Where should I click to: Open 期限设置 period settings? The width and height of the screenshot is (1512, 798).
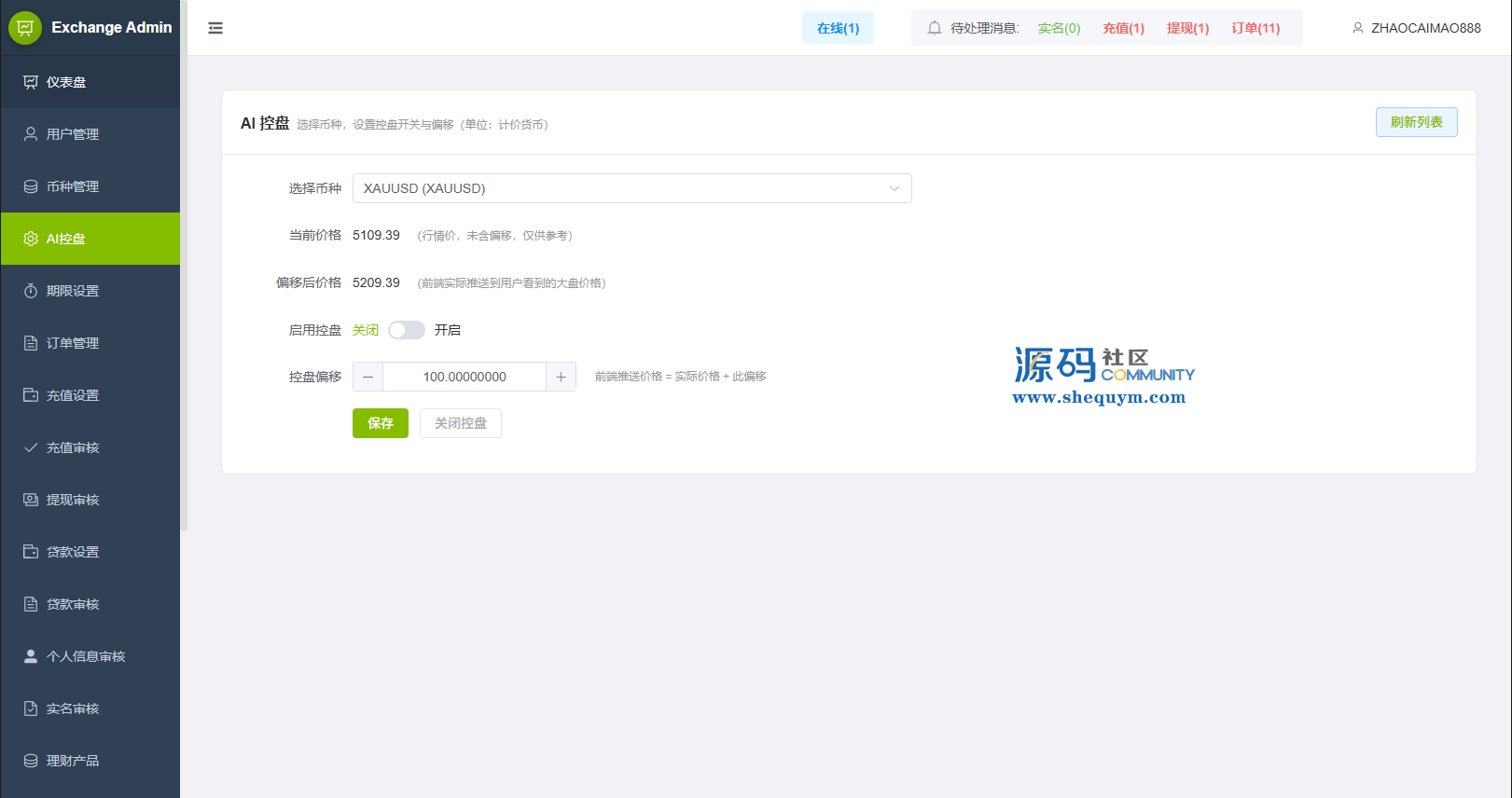(73, 291)
